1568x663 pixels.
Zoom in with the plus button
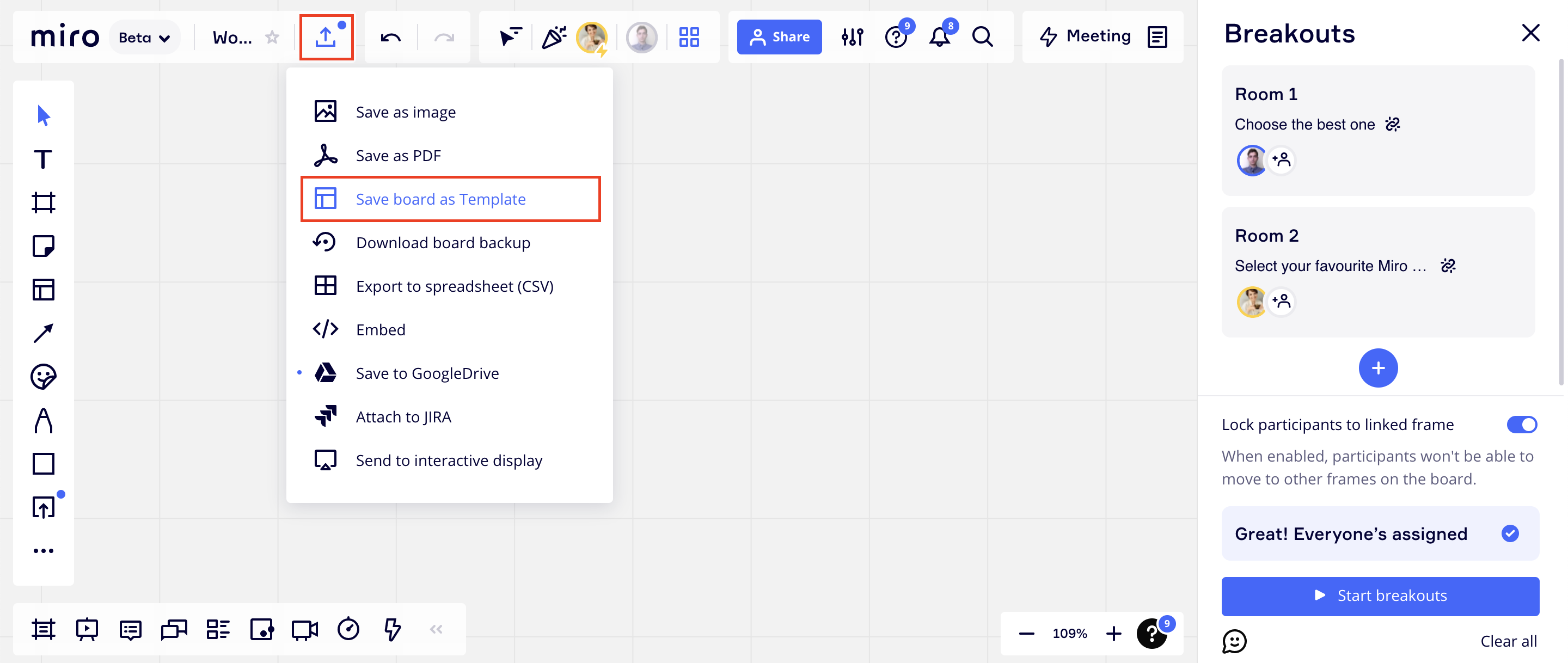pyautogui.click(x=1113, y=633)
